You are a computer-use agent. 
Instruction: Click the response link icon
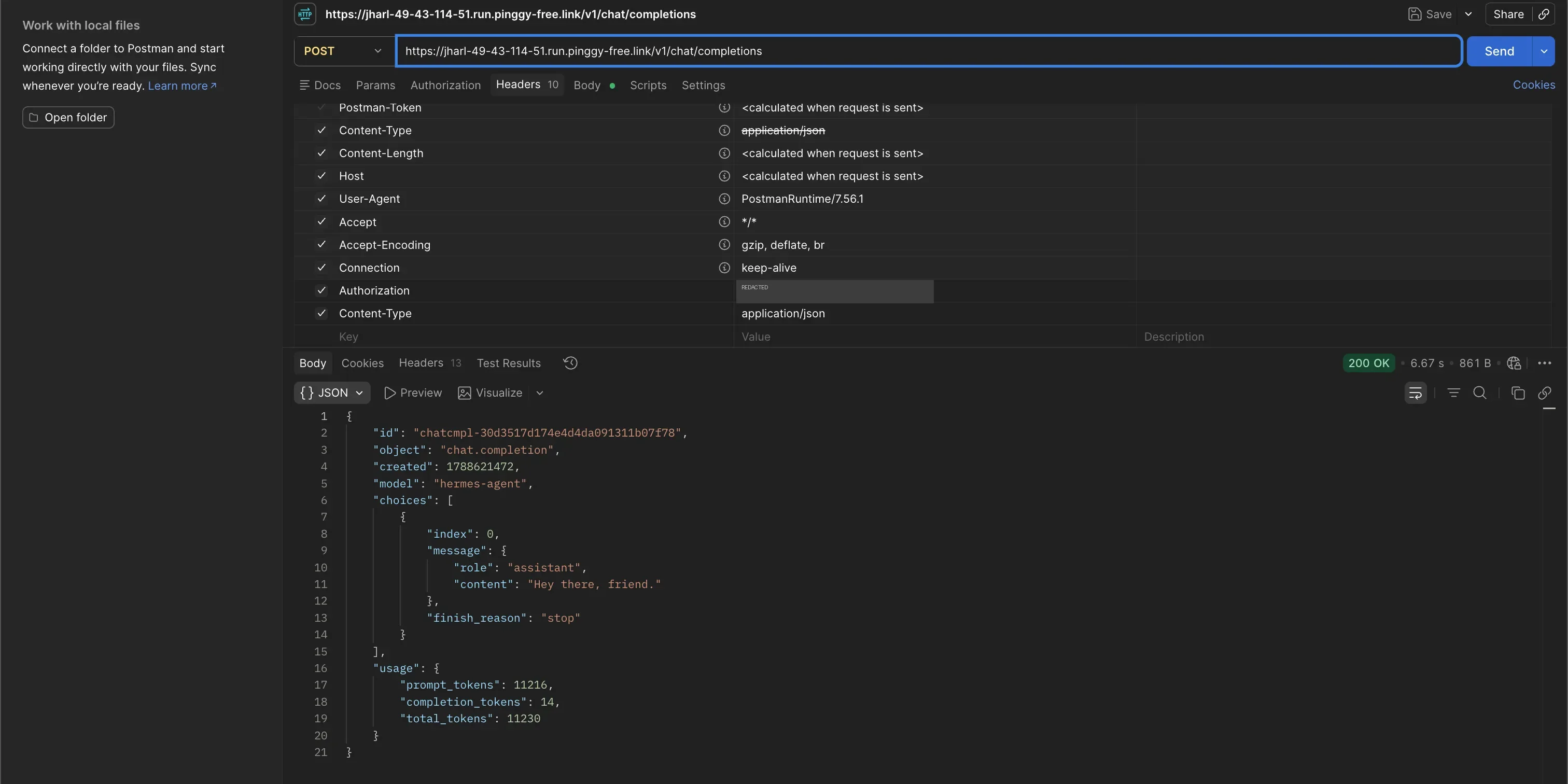click(1544, 393)
